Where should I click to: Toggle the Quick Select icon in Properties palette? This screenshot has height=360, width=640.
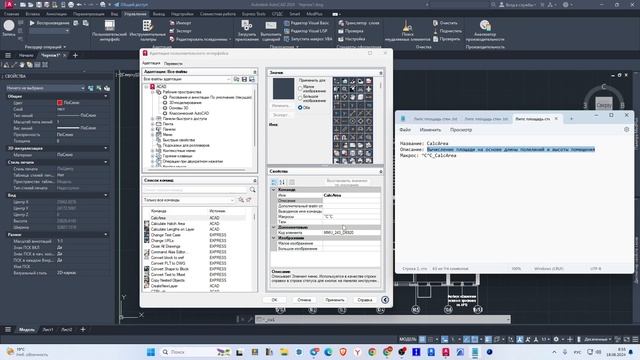107,88
